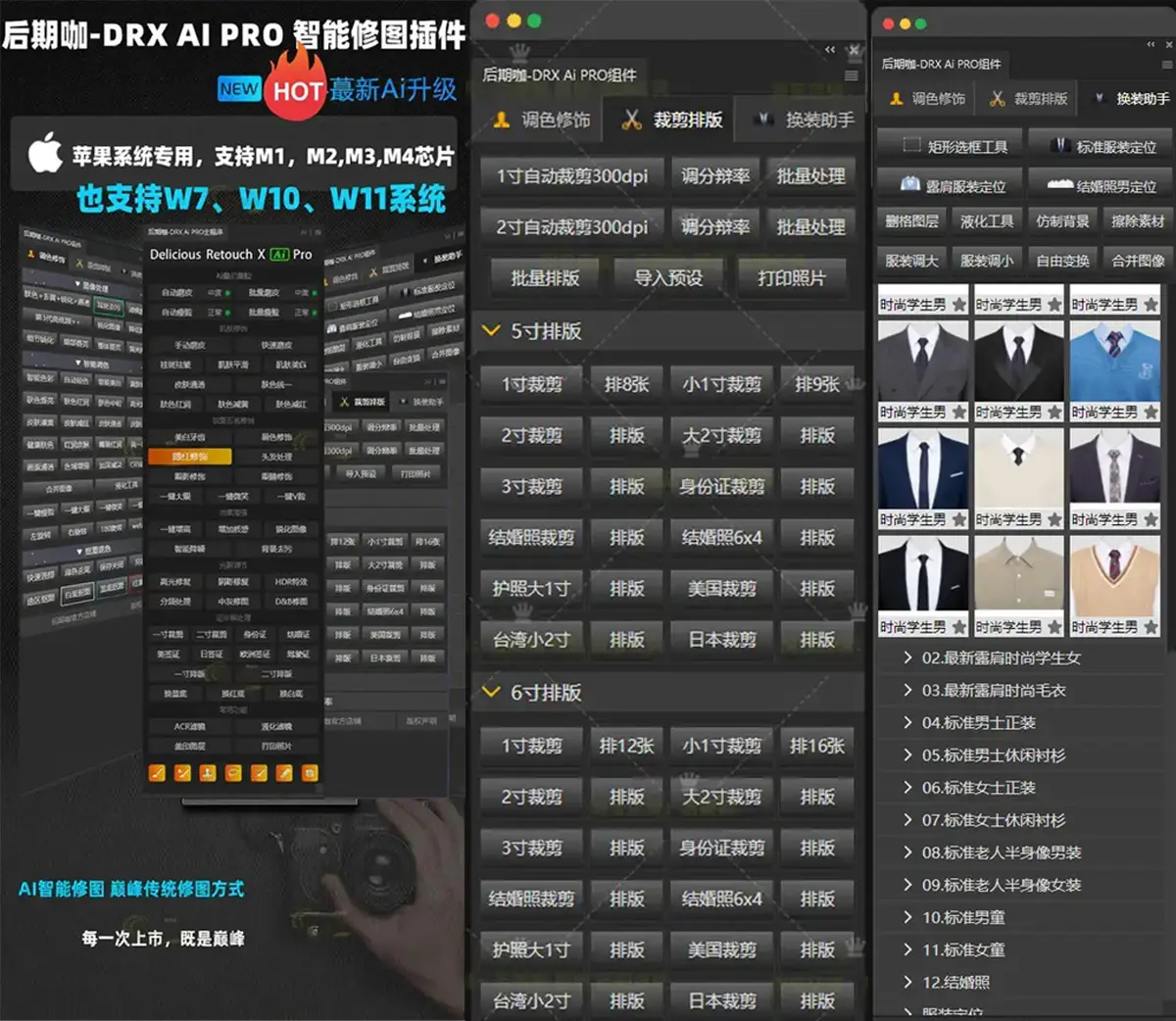The image size is (1176, 1021).
Task: Open 换装助手 tab in middle window
Action: 806,120
